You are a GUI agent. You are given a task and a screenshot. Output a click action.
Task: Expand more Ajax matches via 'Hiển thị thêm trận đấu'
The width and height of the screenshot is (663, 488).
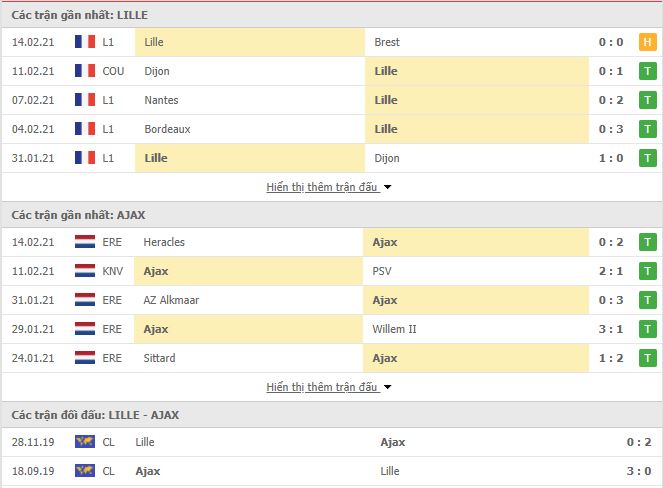322,387
